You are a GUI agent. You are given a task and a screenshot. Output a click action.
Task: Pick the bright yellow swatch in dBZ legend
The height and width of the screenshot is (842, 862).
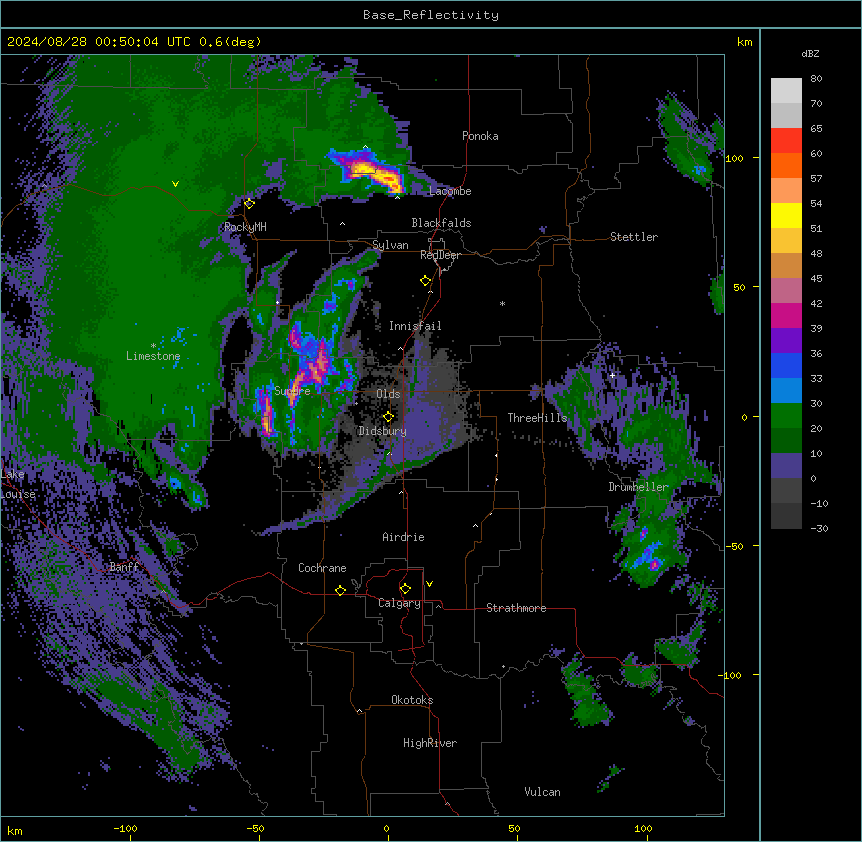[786, 215]
